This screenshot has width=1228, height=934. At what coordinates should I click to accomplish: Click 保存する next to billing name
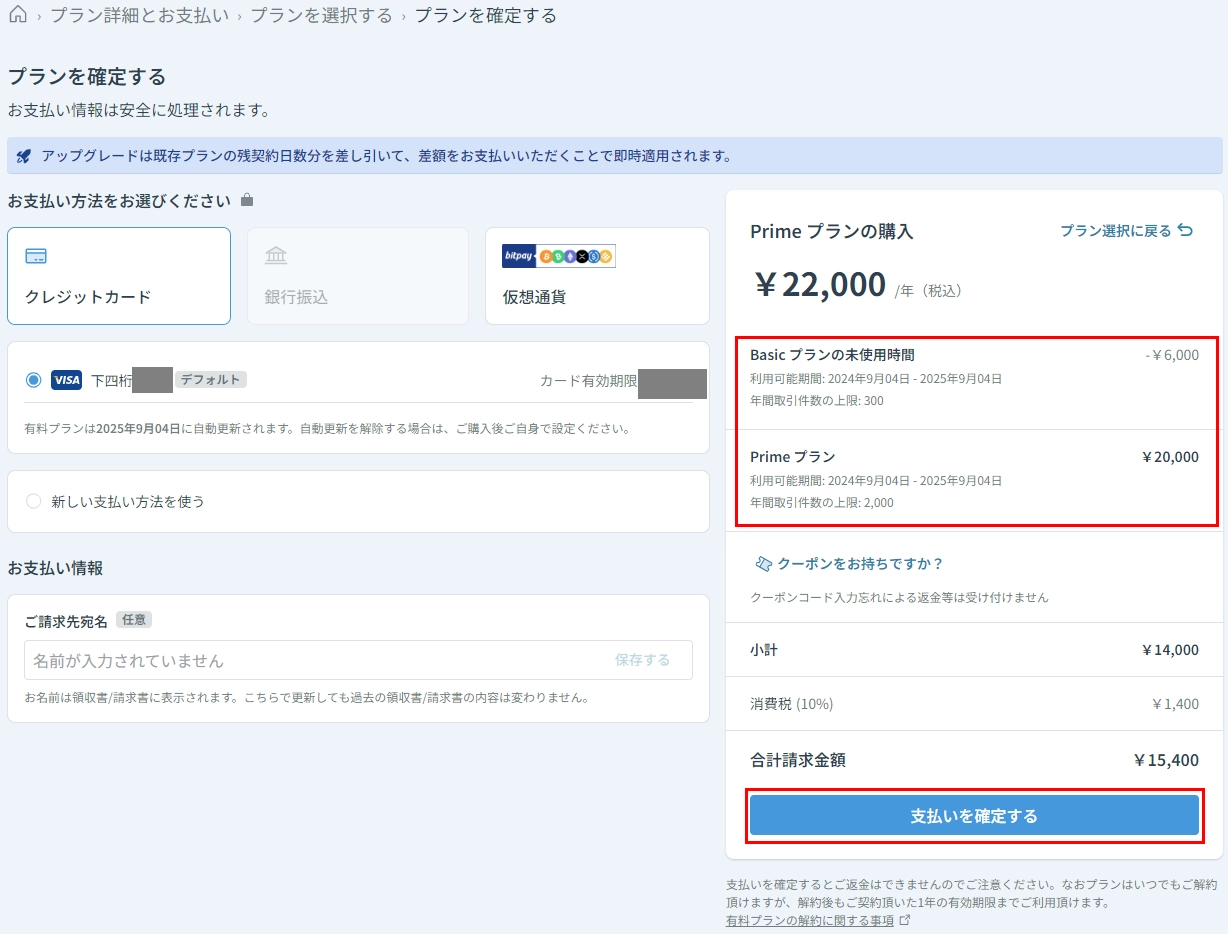pyautogui.click(x=642, y=660)
